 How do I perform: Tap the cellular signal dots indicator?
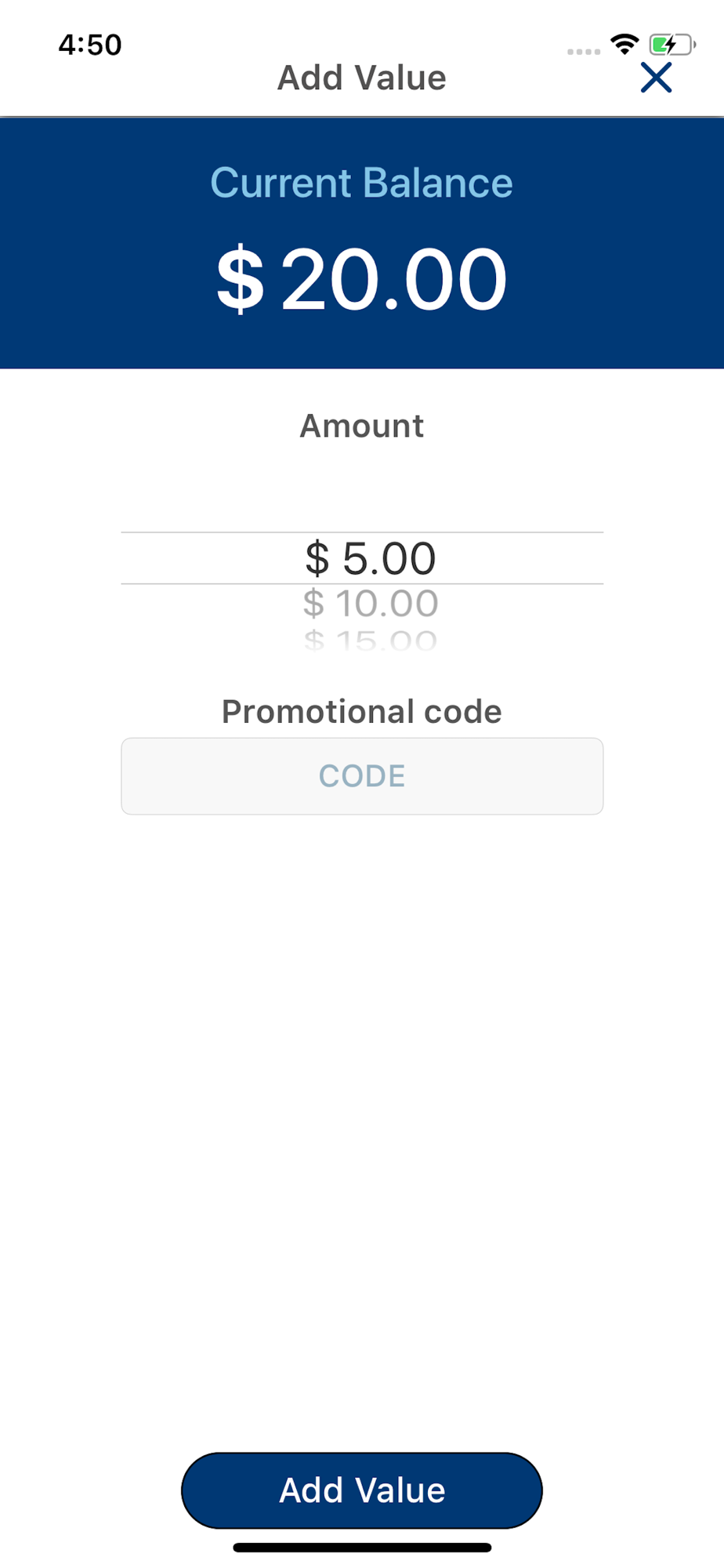coord(584,52)
